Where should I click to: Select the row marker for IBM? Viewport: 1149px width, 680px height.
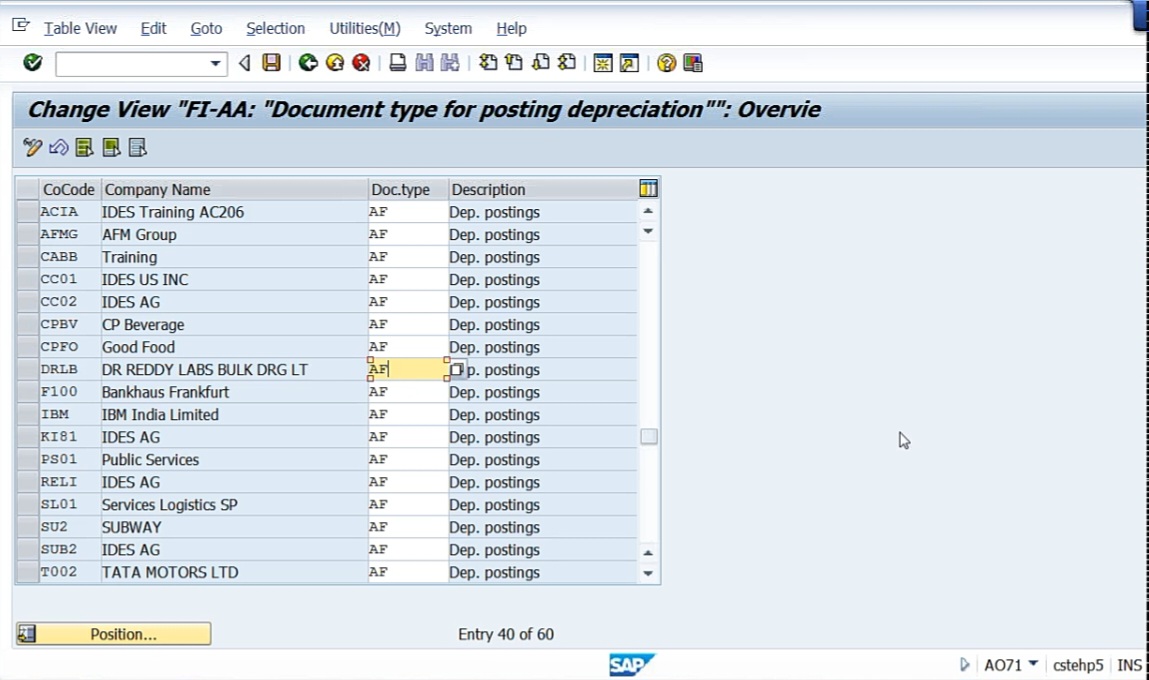(x=28, y=415)
